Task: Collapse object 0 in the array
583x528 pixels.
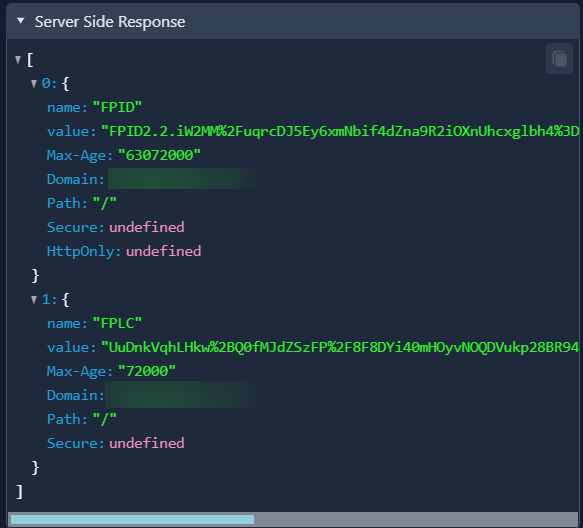Action: (x=34, y=84)
